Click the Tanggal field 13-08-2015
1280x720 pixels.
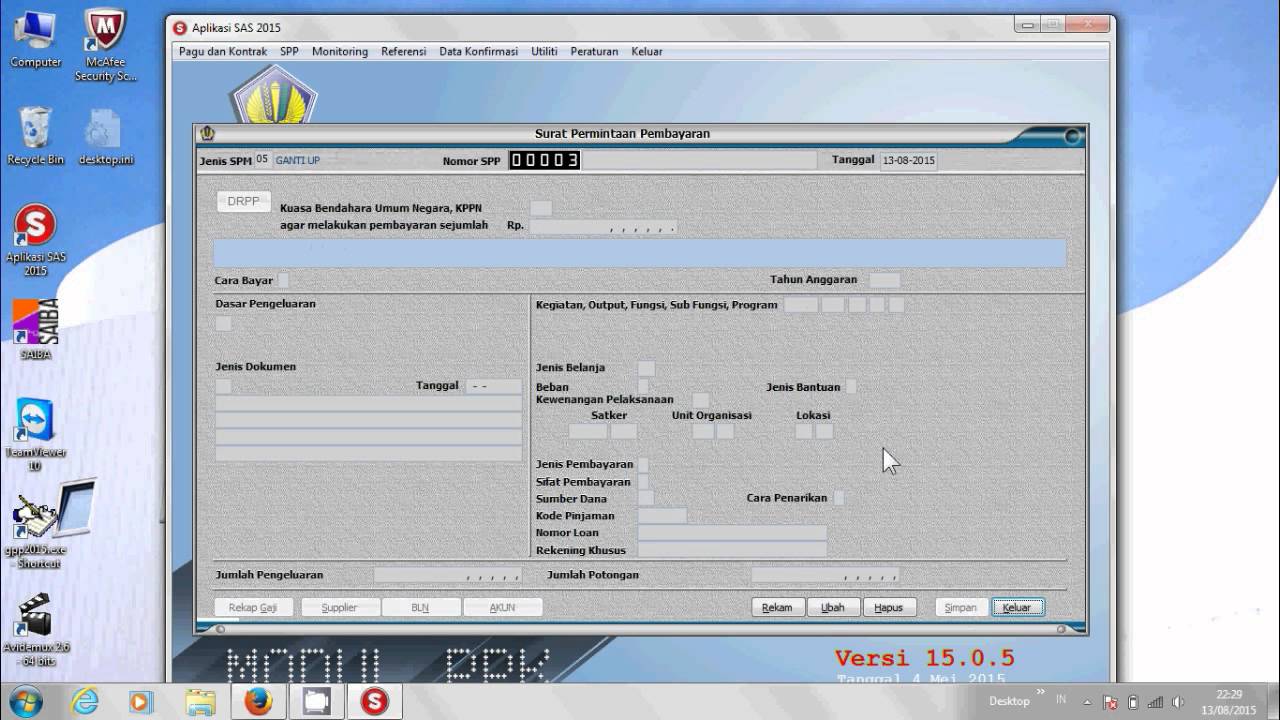(x=908, y=160)
